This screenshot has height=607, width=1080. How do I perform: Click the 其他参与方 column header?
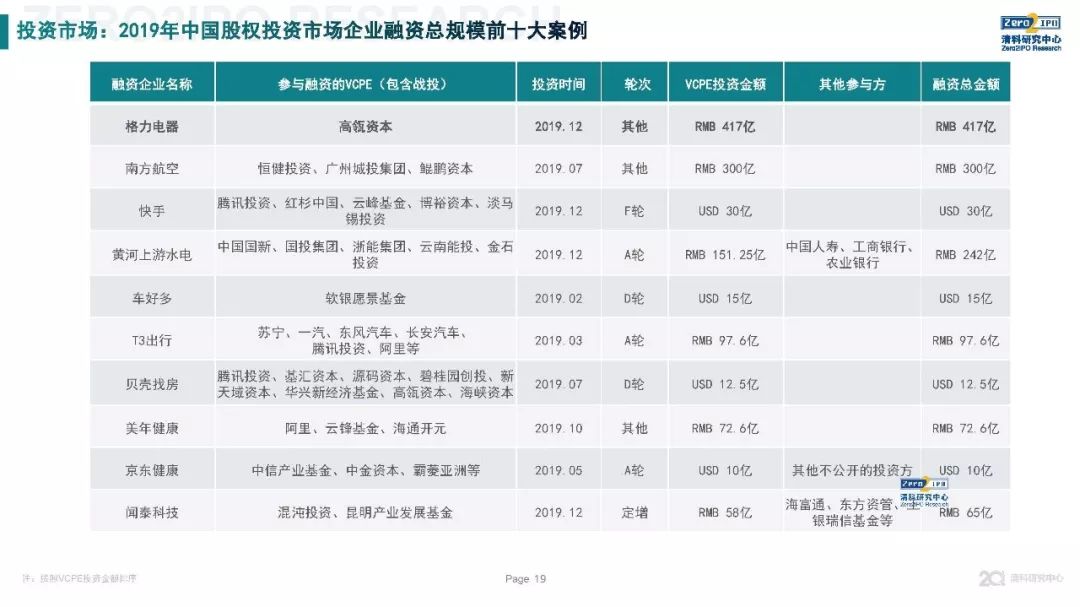pyautogui.click(x=852, y=83)
